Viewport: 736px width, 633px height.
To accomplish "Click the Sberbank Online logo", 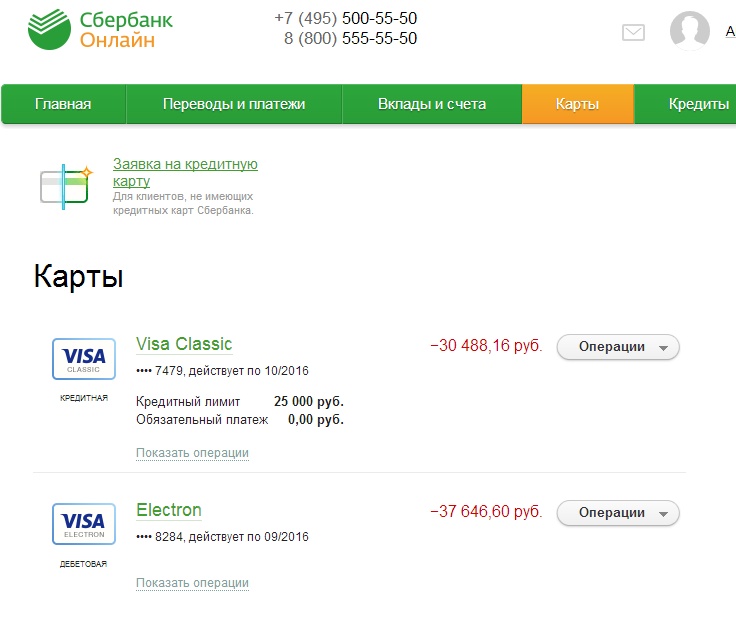I will click(100, 30).
